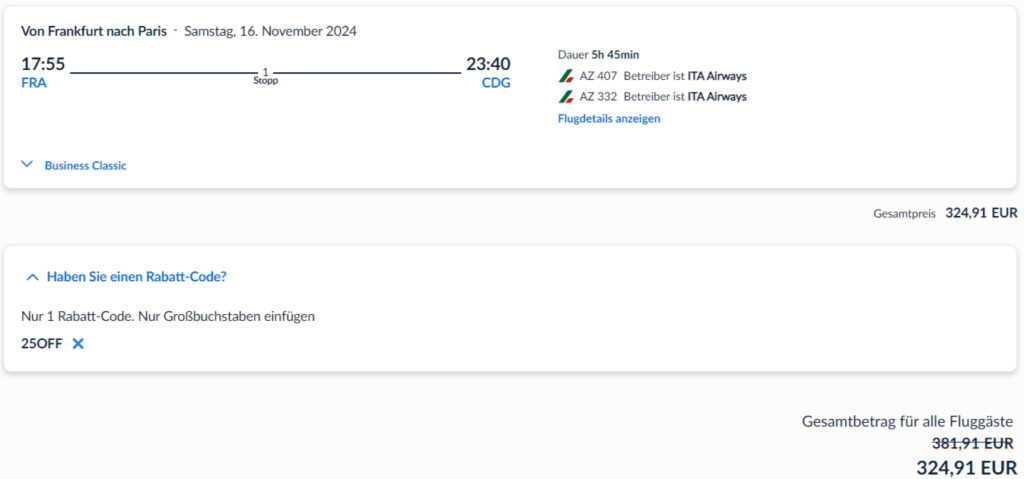Click the 'Von Frankfurt nach Paris' heading
The height and width of the screenshot is (479, 1024).
tap(94, 31)
